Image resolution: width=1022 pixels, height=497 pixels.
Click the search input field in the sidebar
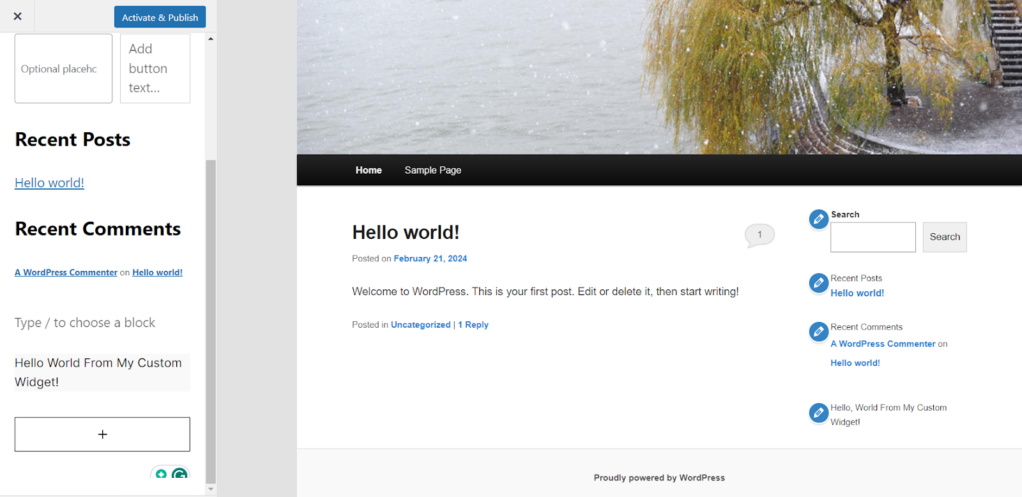[873, 237]
